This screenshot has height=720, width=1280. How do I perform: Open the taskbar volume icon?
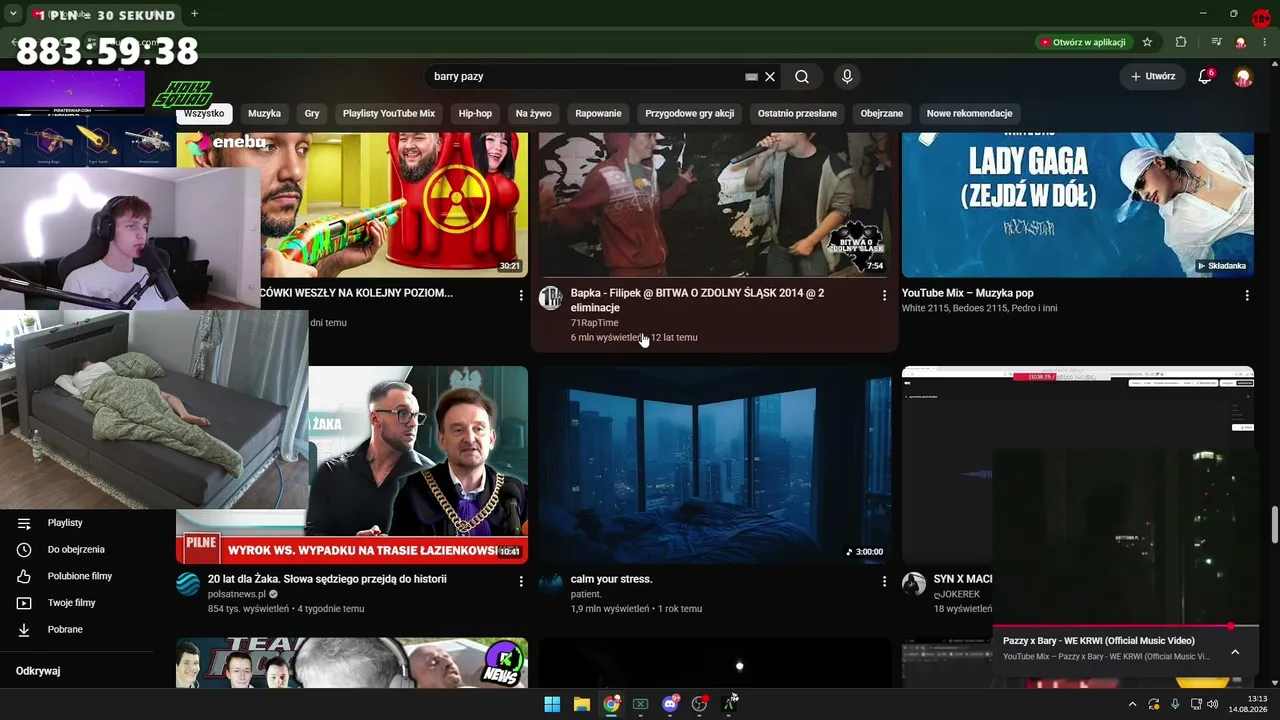(x=1212, y=704)
